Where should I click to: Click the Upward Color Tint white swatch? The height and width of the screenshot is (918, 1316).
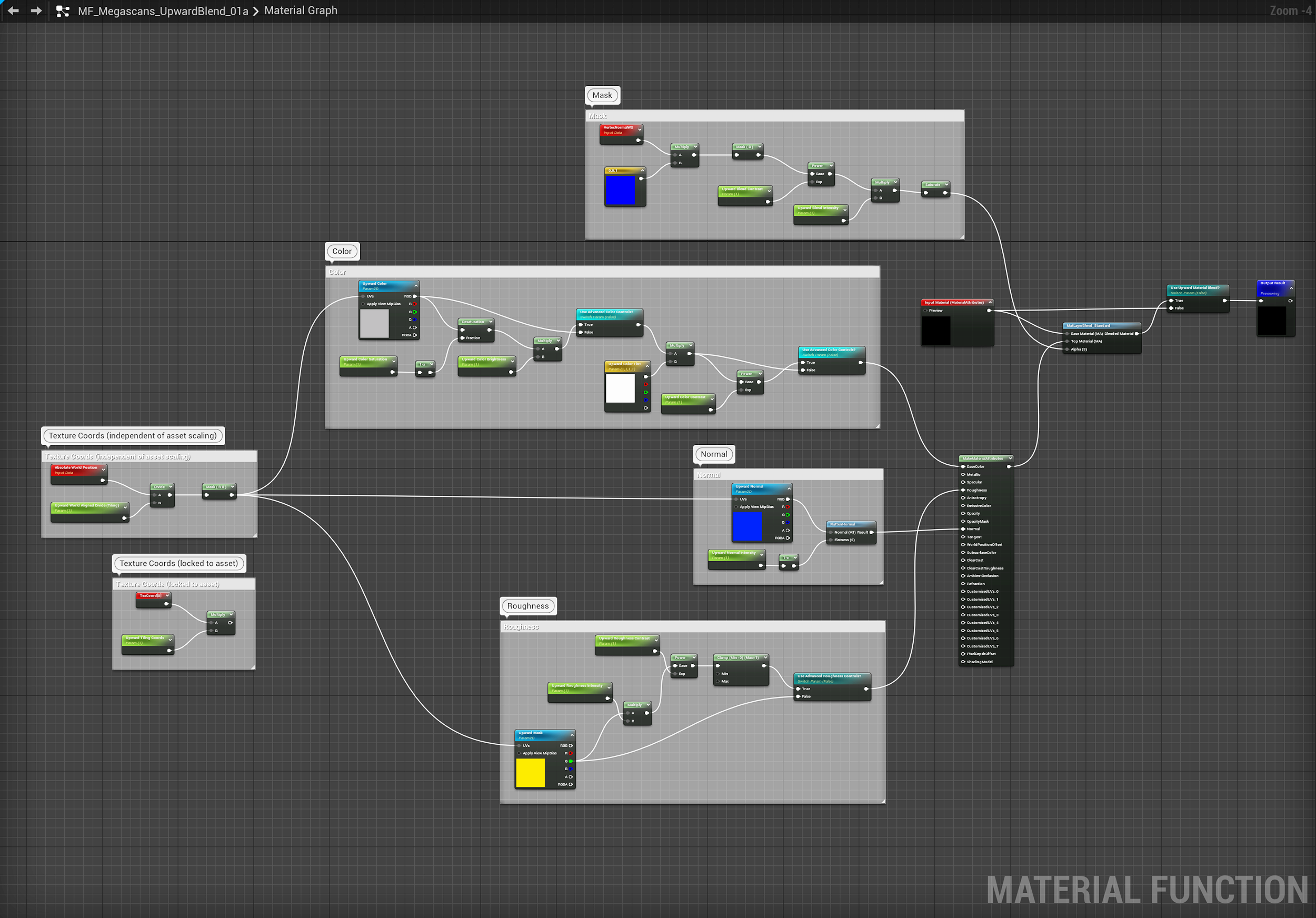click(x=620, y=388)
